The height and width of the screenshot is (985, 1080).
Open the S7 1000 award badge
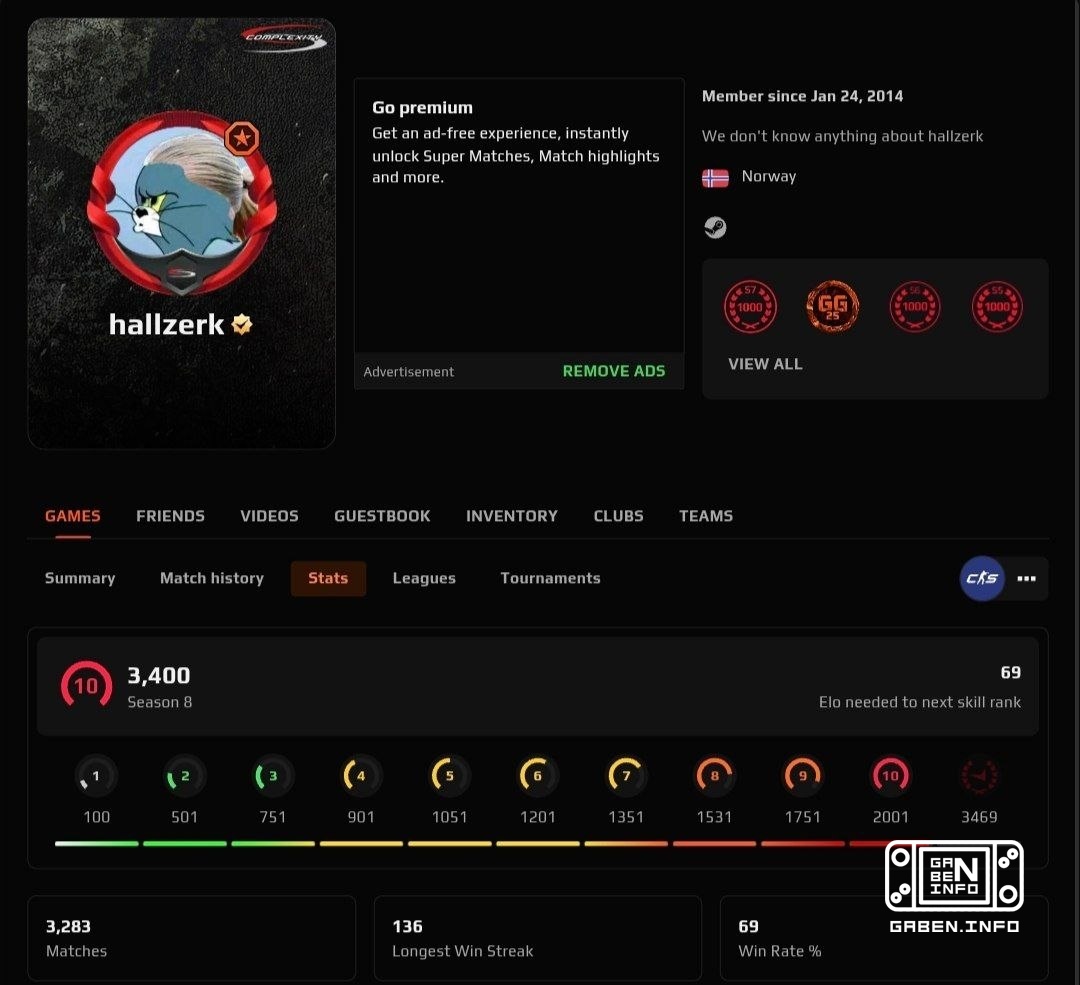coord(750,307)
